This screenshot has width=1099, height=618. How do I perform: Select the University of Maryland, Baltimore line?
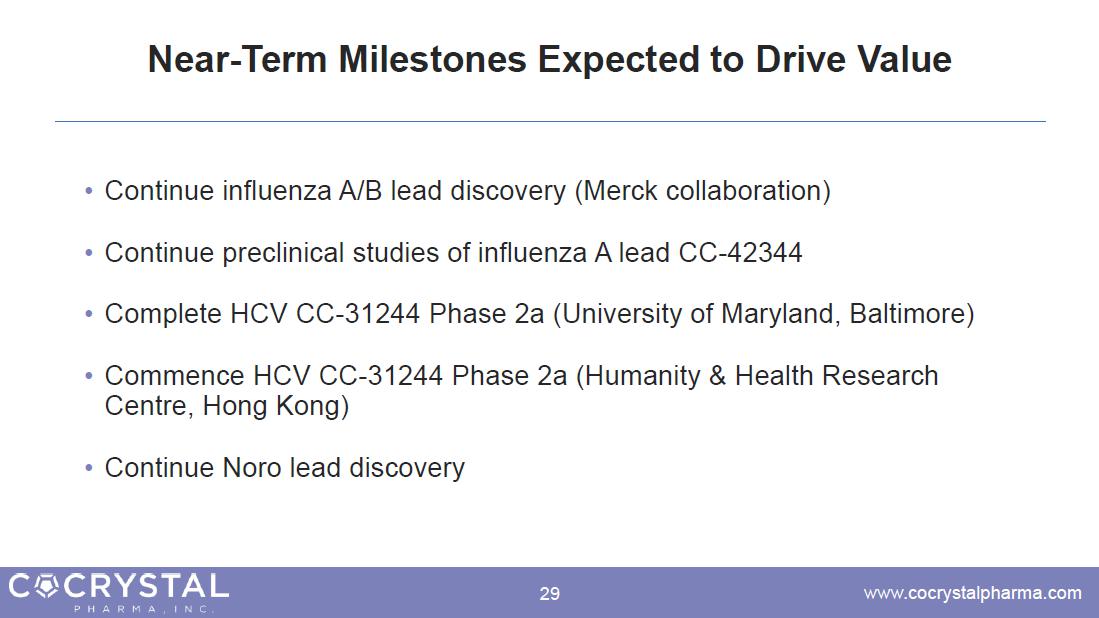(x=540, y=314)
